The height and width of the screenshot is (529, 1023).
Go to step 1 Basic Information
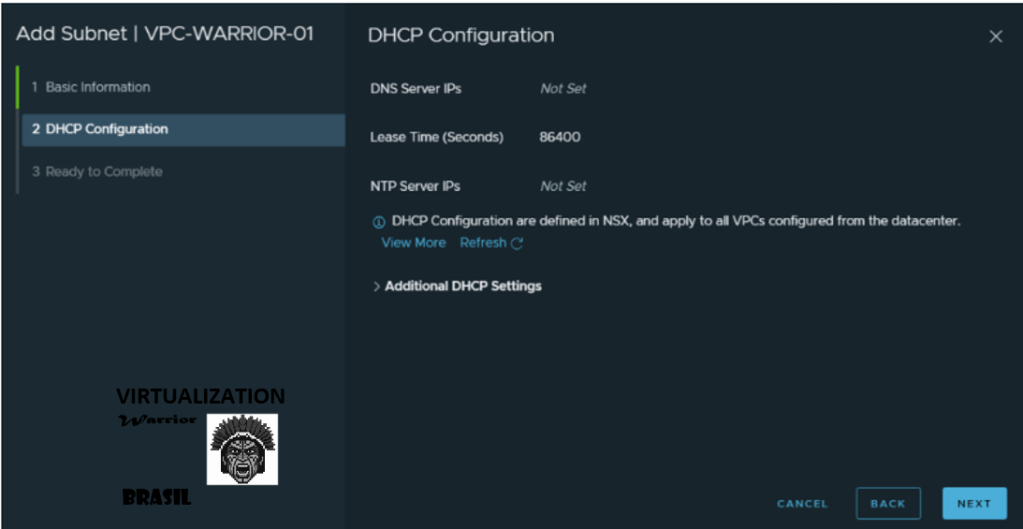tap(97, 87)
